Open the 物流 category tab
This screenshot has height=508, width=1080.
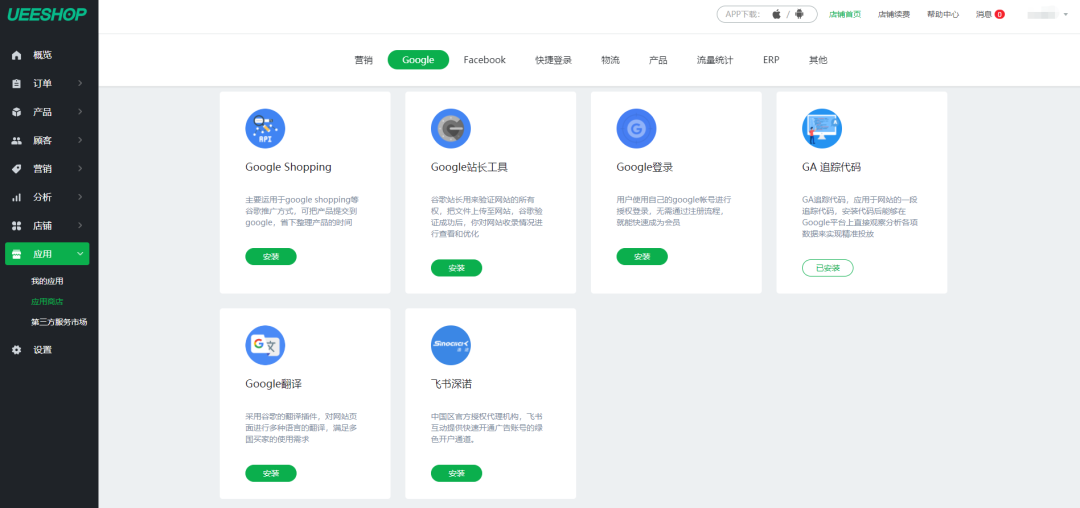610,60
